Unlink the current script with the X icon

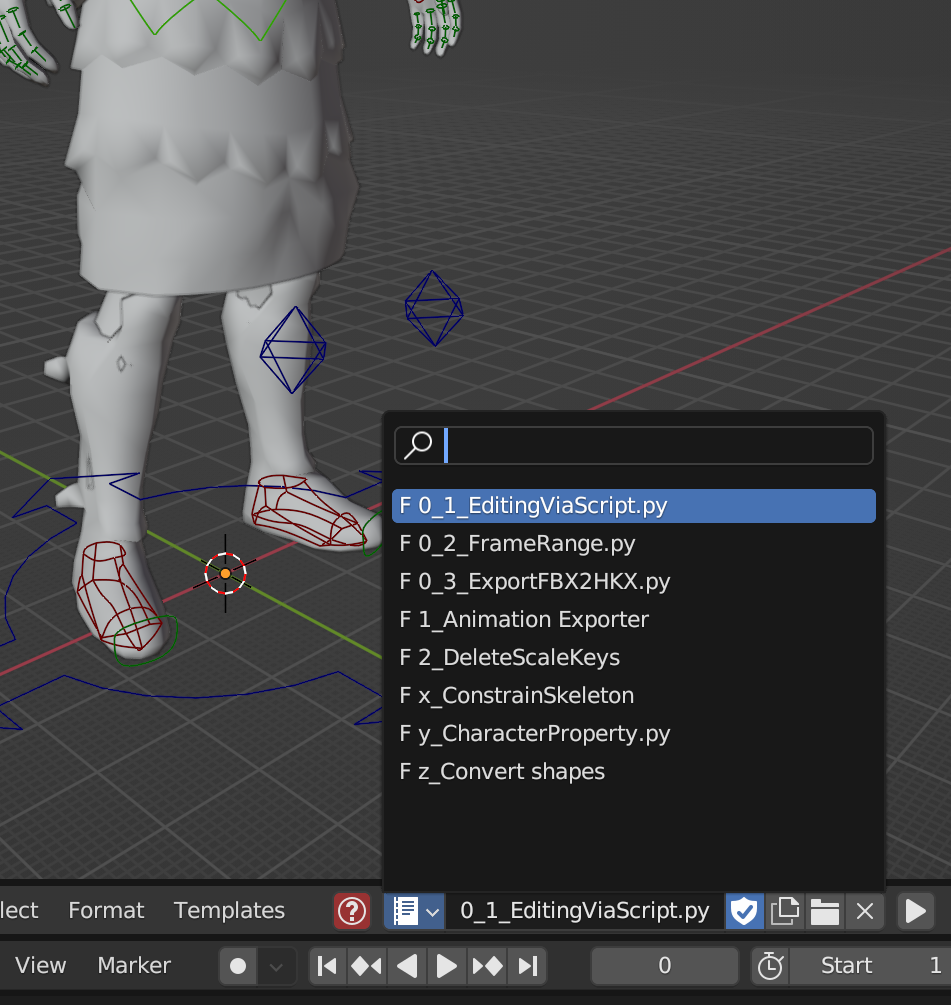(x=864, y=911)
